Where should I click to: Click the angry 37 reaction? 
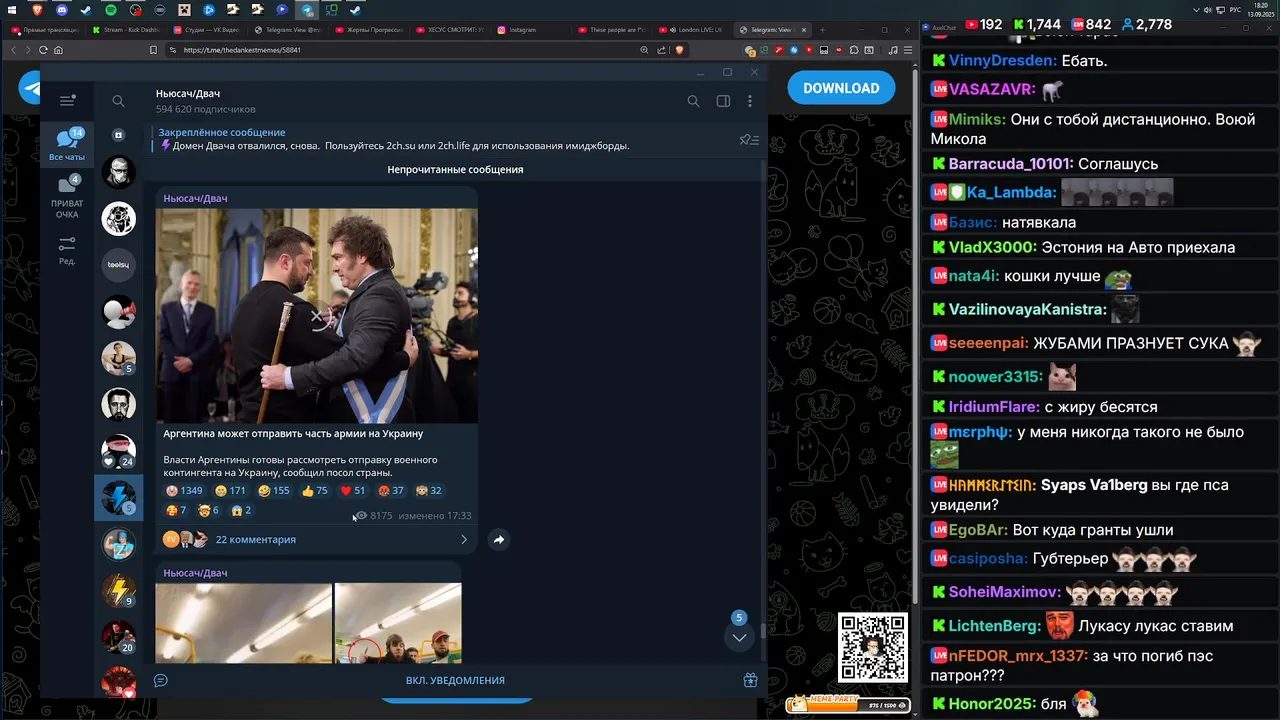click(x=390, y=490)
